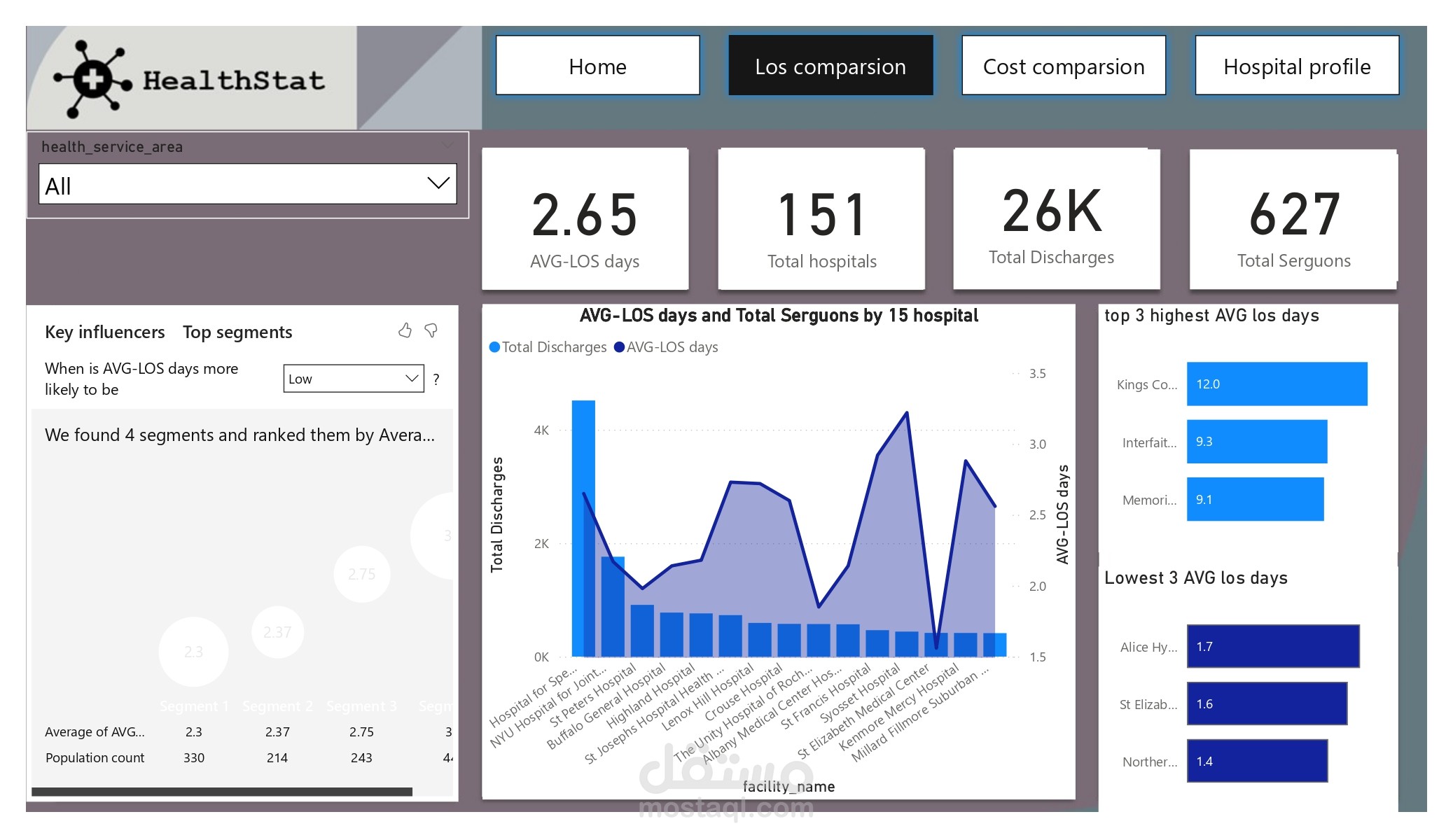The width and height of the screenshot is (1453, 840).
Task: Click the question mark help icon
Action: [x=436, y=379]
